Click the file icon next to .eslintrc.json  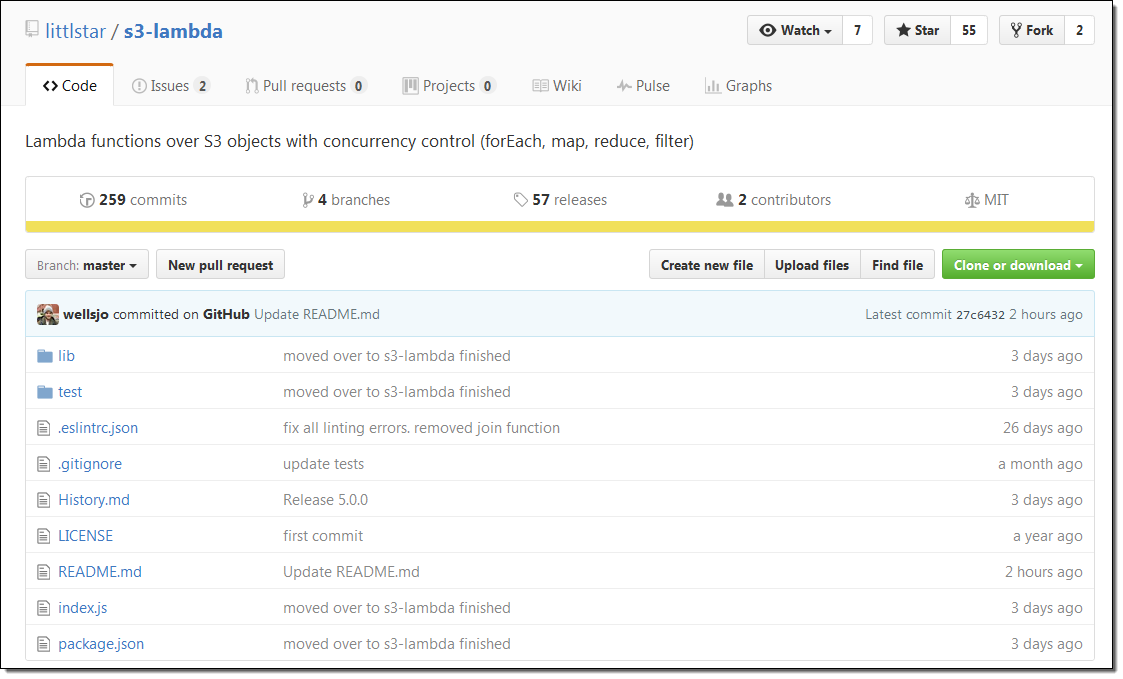[x=44, y=428]
